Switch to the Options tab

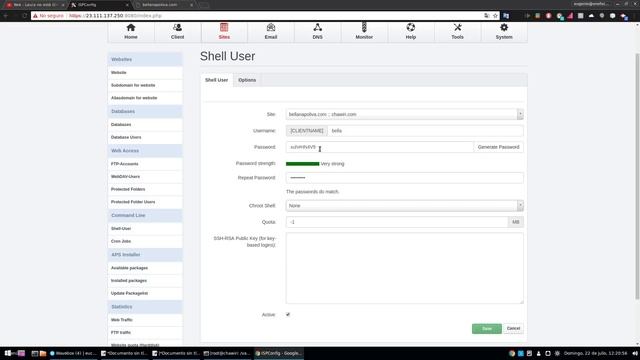(x=247, y=80)
